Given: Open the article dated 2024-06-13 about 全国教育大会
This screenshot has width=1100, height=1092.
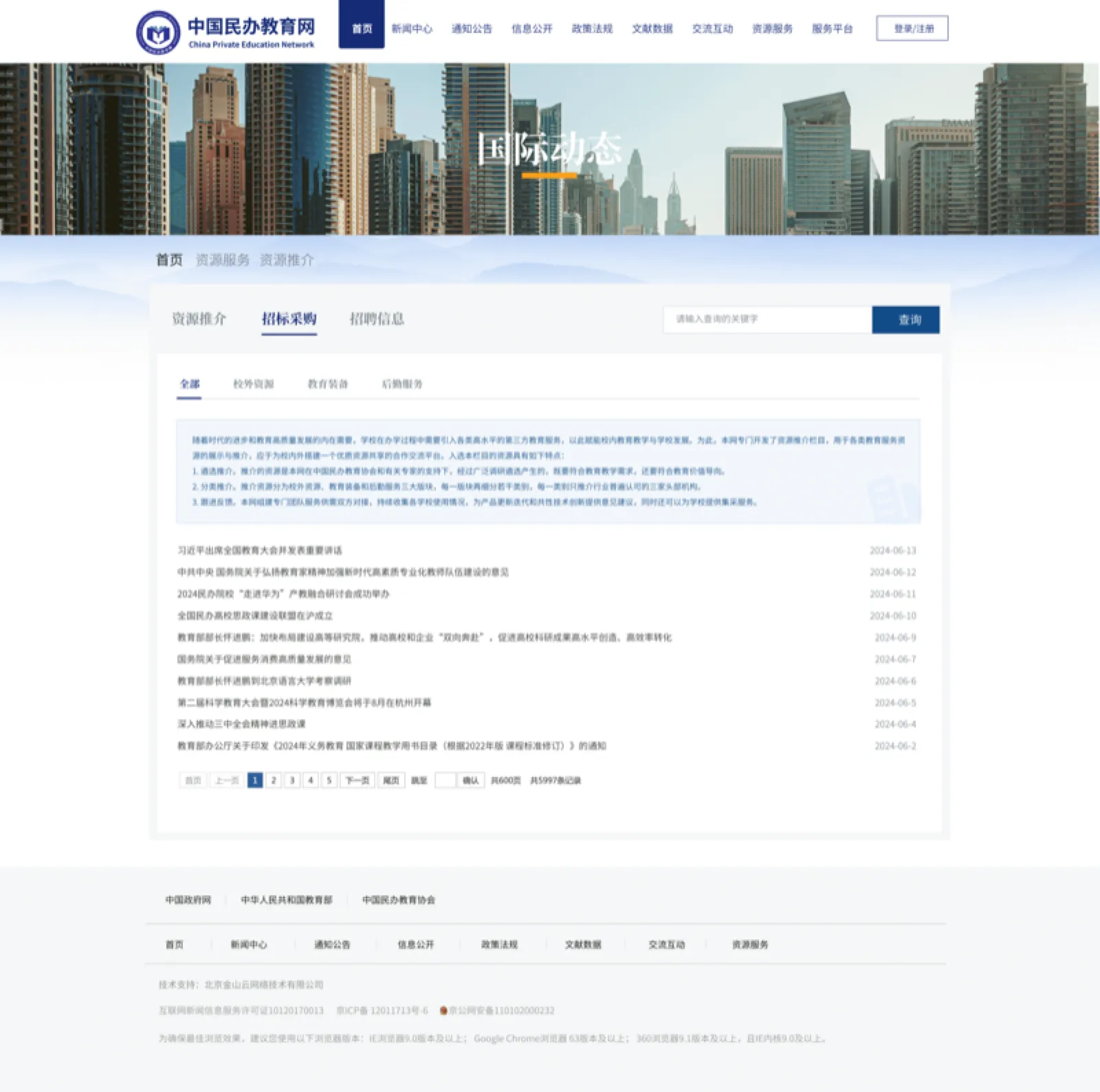Looking at the screenshot, I should 261,550.
